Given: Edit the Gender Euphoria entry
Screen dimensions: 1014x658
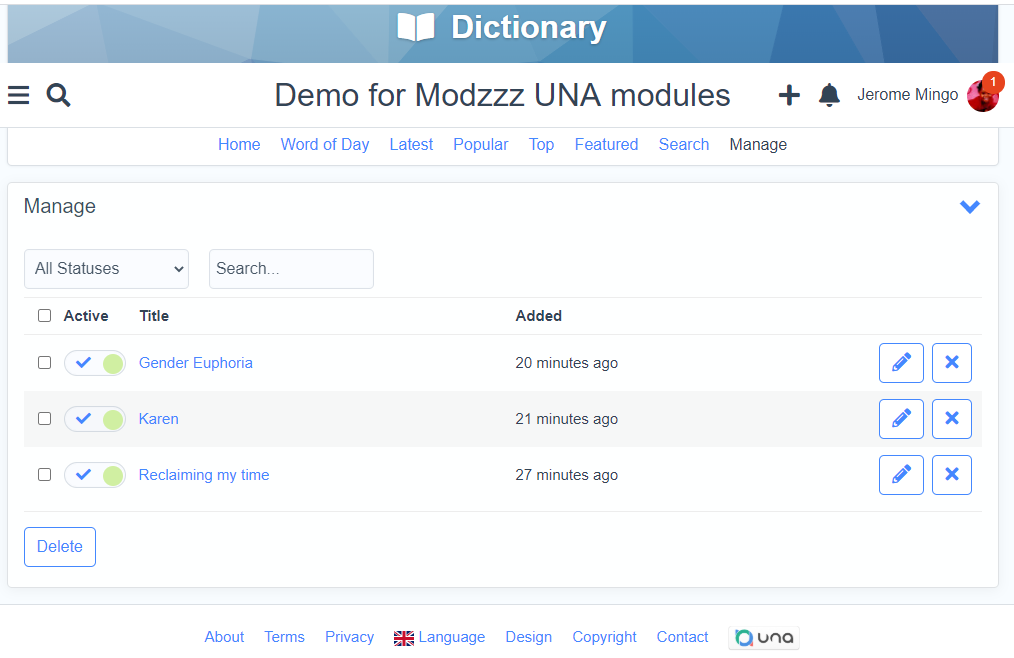Looking at the screenshot, I should pos(901,363).
